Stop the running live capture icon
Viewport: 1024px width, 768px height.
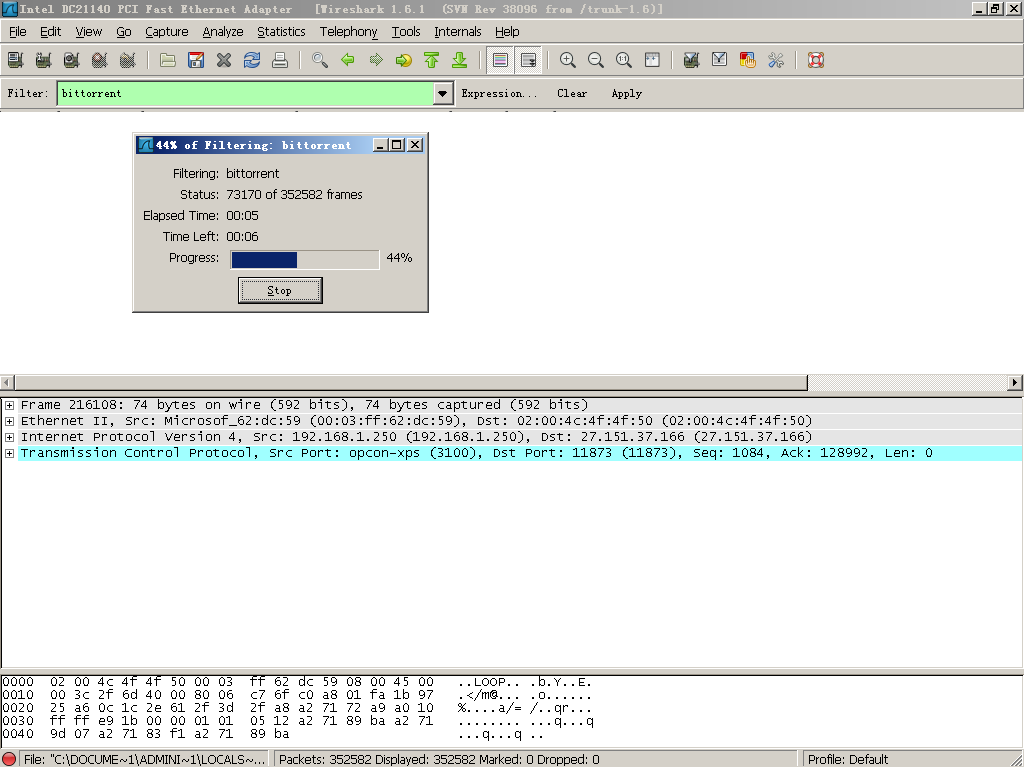tap(100, 60)
